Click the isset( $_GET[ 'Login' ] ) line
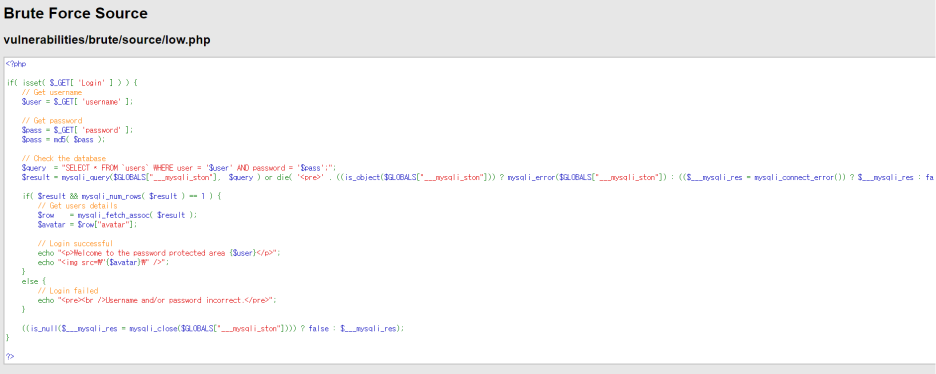 click(x=72, y=82)
